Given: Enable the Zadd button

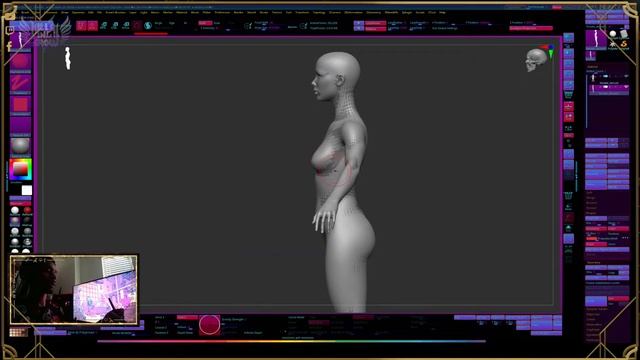Looking at the screenshot, I should click(x=205, y=23).
